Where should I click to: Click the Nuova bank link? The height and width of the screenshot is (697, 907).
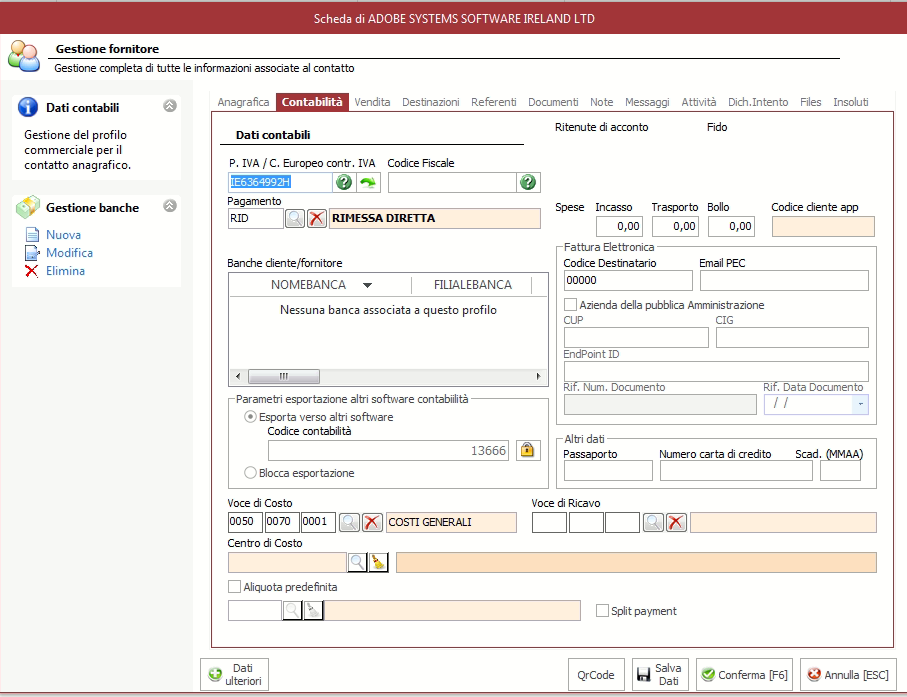click(64, 235)
